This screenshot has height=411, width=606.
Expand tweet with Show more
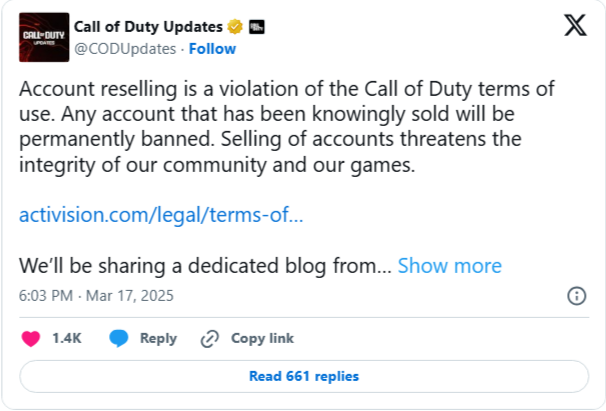tap(449, 266)
